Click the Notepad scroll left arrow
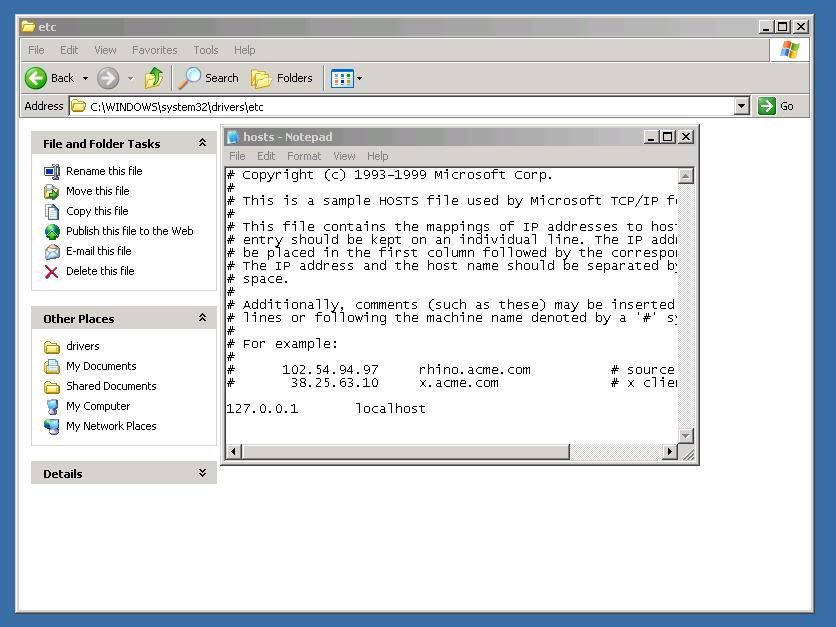This screenshot has width=836, height=627. pyautogui.click(x=234, y=452)
